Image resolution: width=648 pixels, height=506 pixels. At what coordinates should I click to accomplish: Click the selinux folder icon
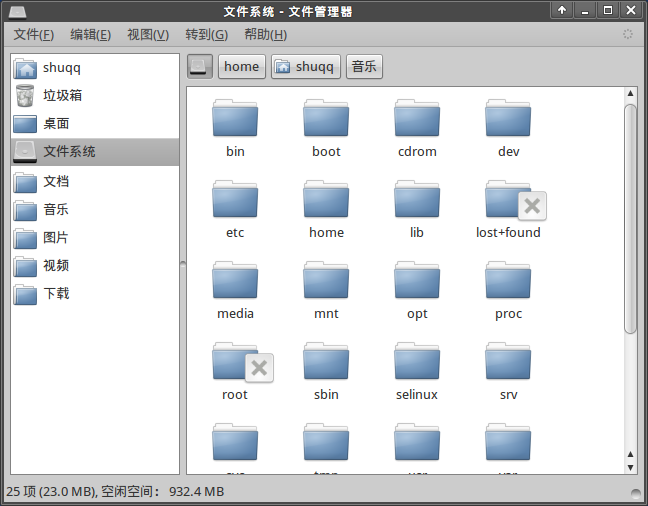click(417, 361)
